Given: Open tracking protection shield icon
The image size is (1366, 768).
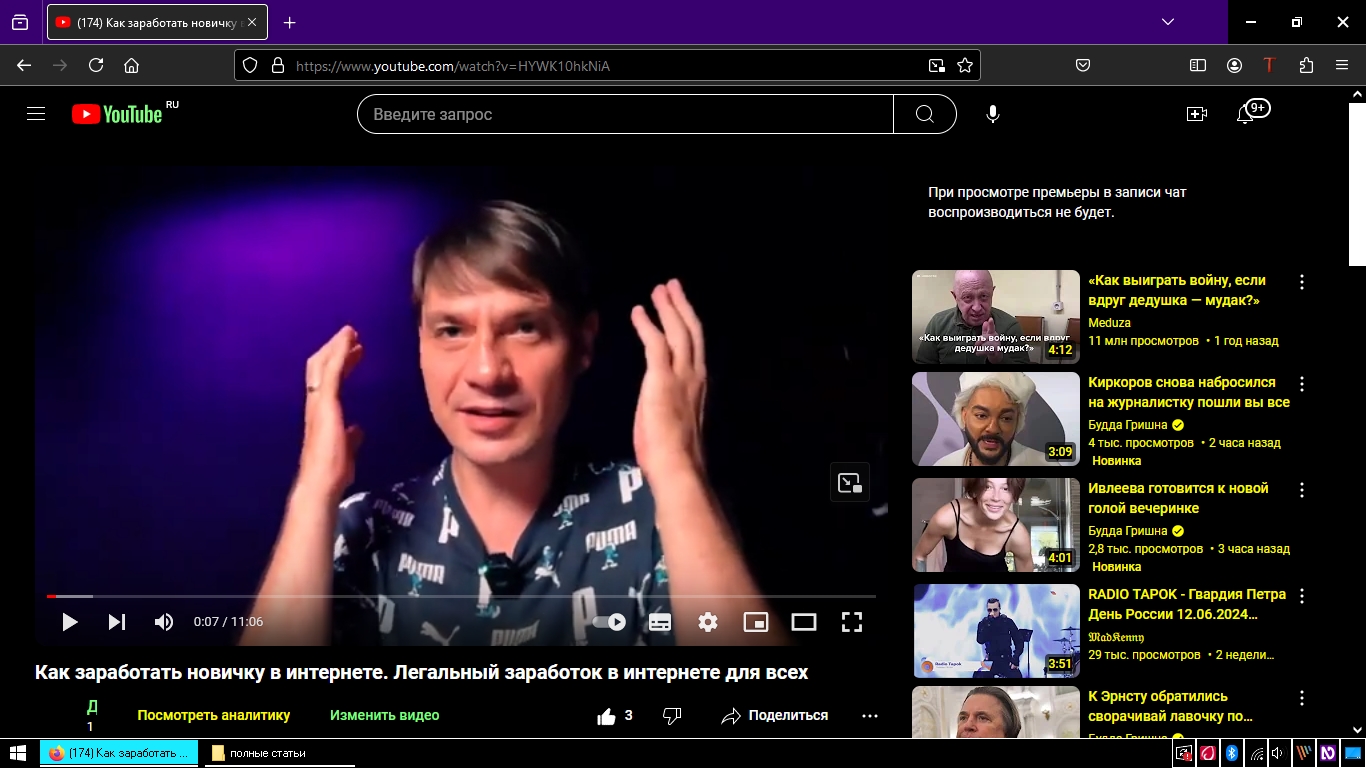Looking at the screenshot, I should [x=250, y=65].
